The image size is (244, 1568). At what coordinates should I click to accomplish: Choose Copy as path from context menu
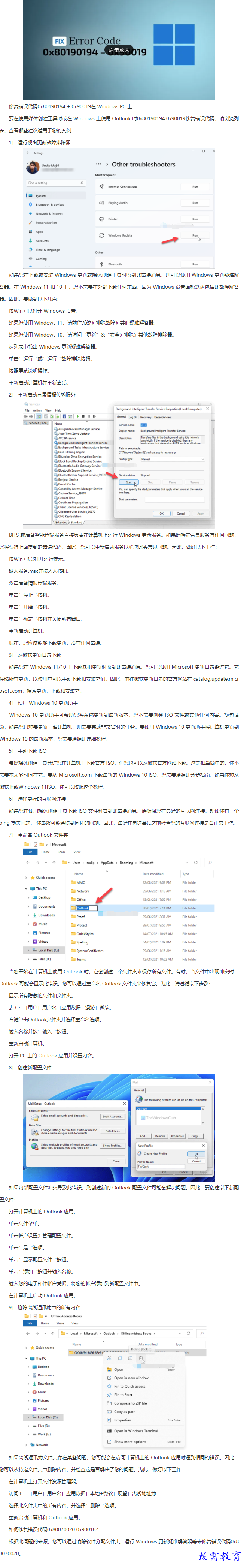(x=125, y=1412)
